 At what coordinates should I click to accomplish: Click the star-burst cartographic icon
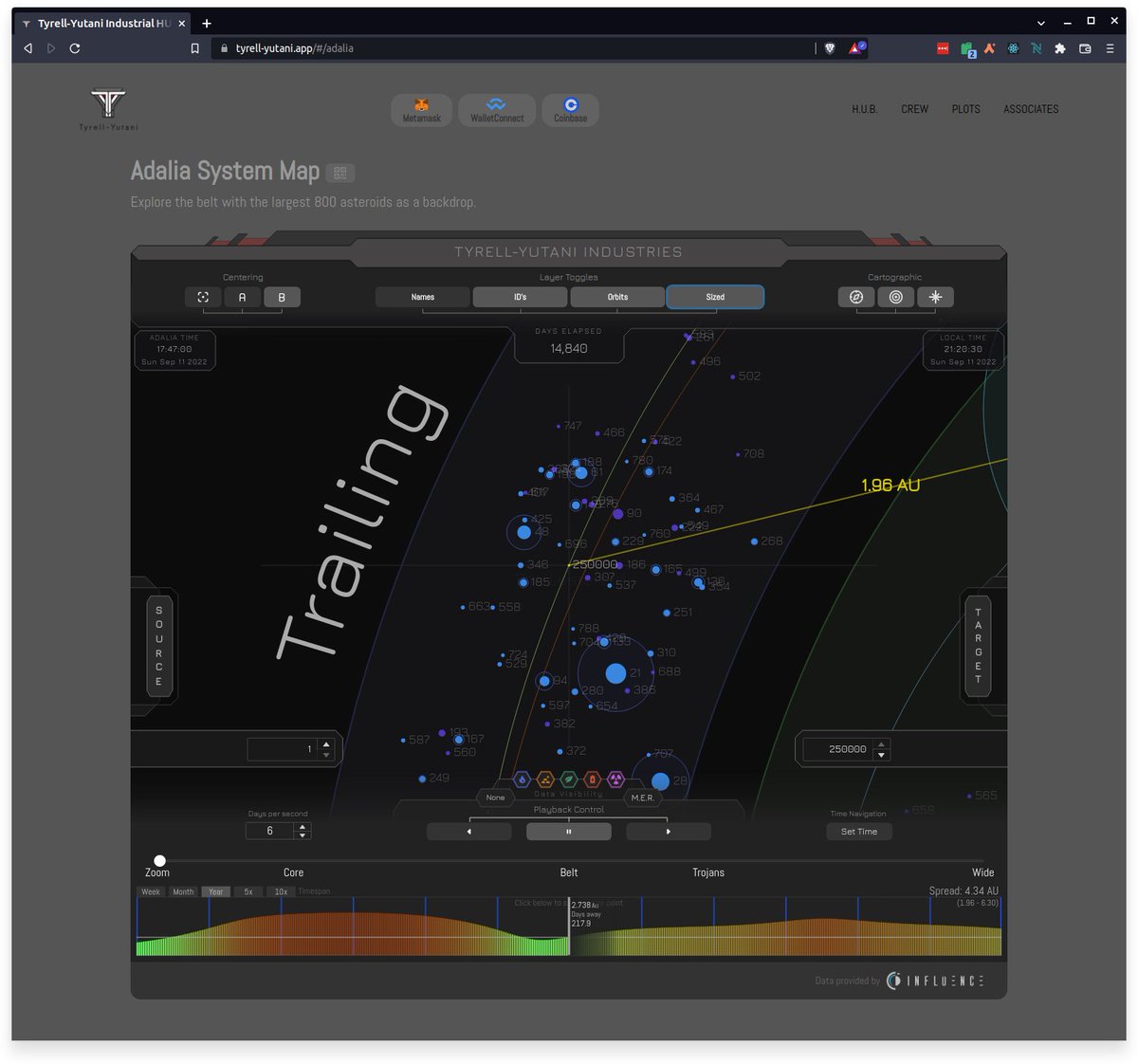(x=935, y=297)
